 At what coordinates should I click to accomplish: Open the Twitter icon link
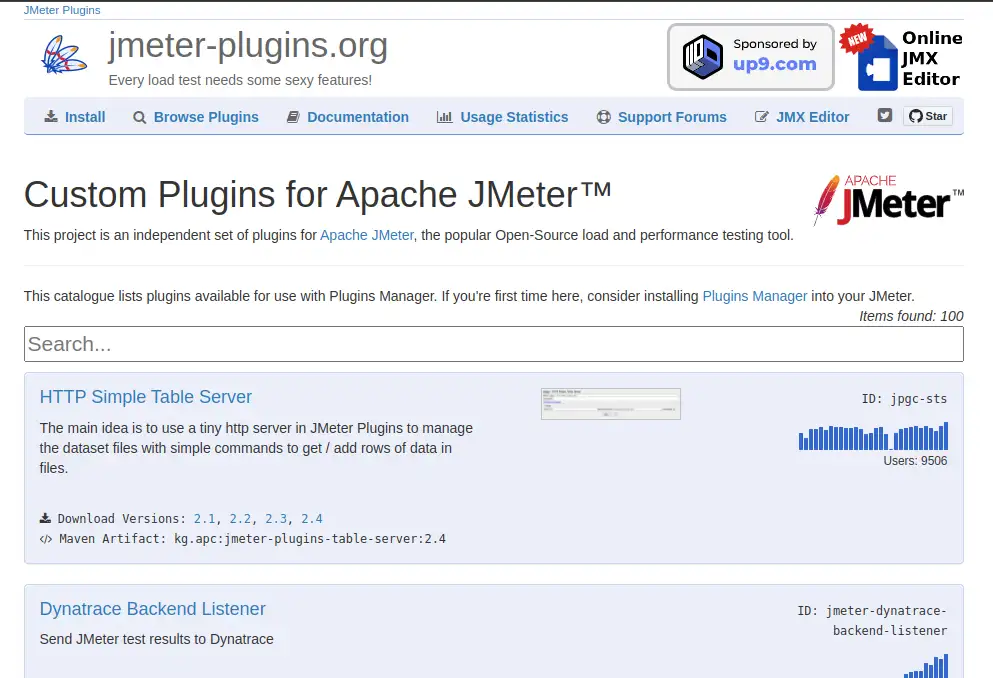coord(885,115)
